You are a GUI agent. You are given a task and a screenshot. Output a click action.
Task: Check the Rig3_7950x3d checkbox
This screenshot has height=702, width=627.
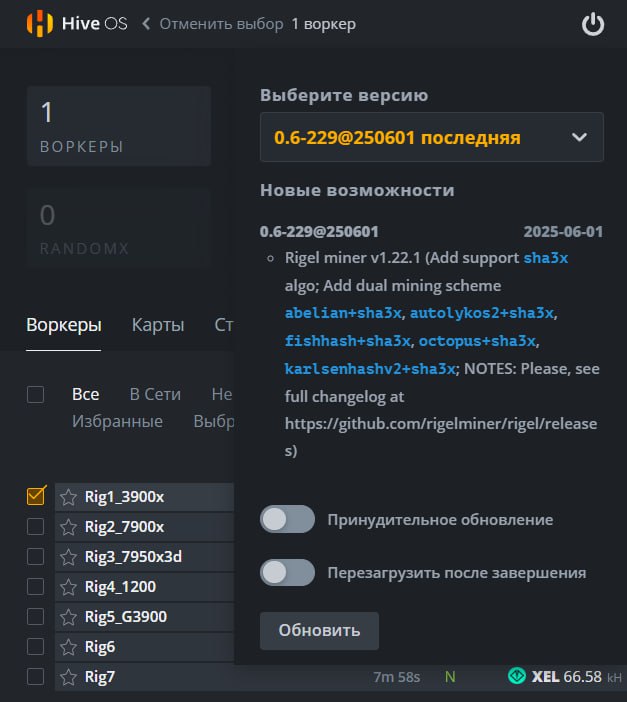pos(35,557)
